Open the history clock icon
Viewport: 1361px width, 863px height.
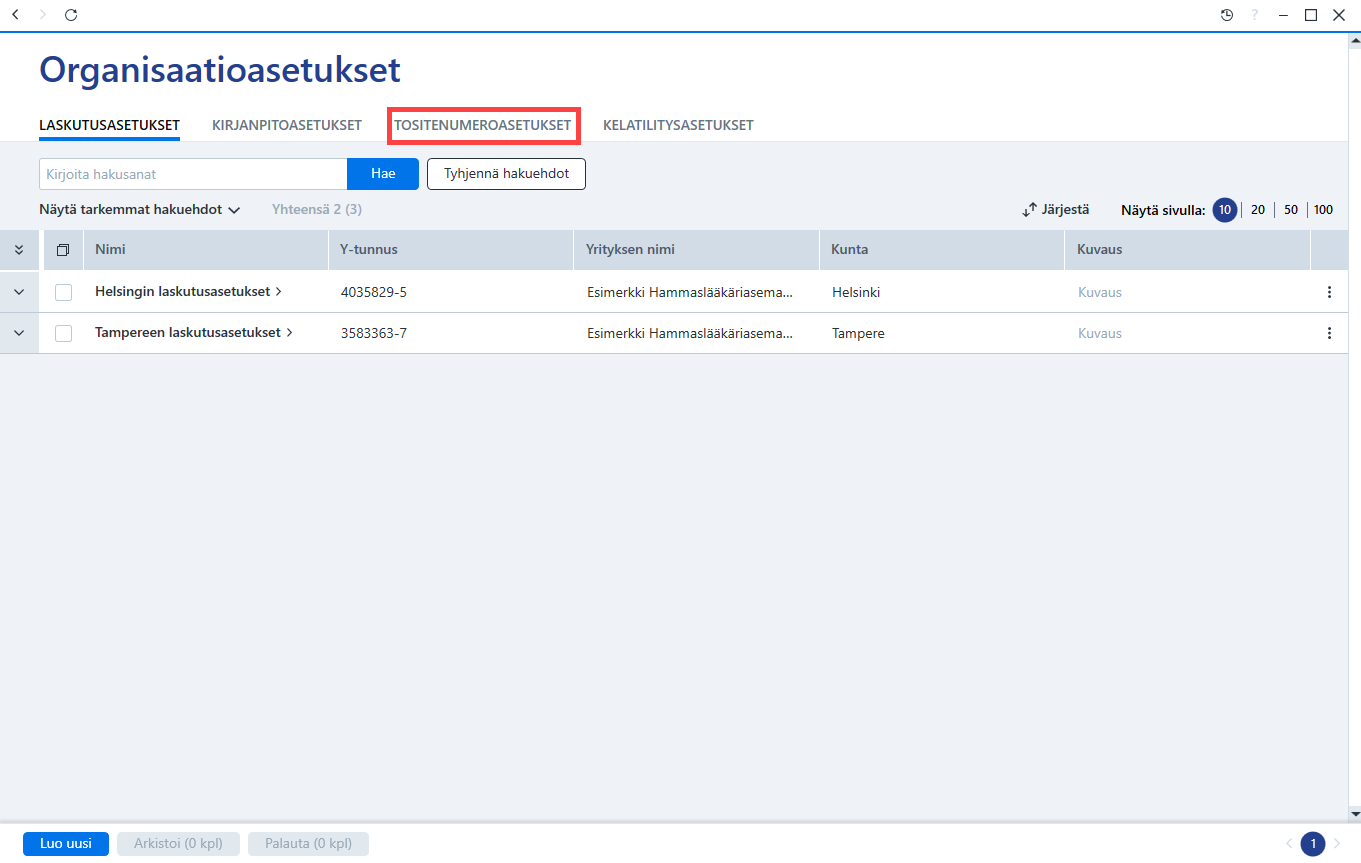1227,15
